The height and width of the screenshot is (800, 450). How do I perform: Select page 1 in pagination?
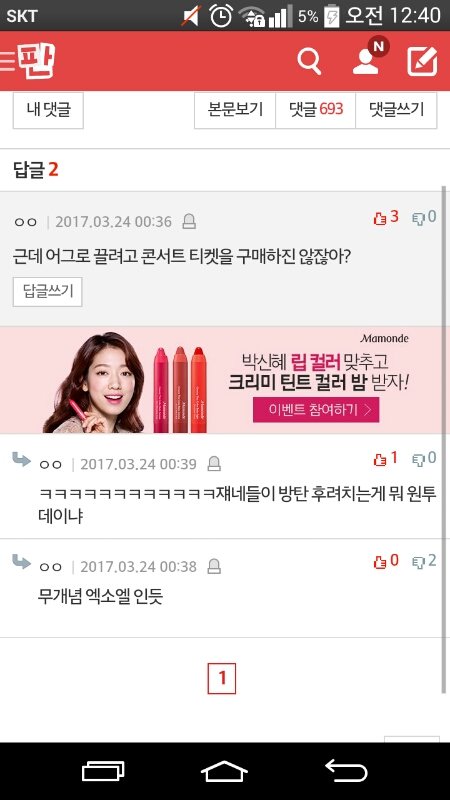pyautogui.click(x=222, y=679)
